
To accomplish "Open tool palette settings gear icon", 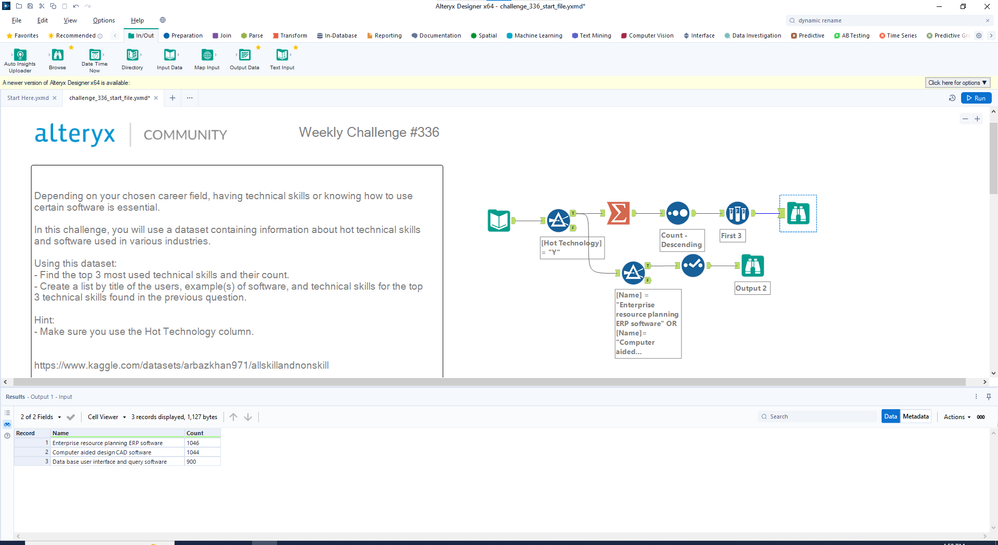I will tap(979, 36).
